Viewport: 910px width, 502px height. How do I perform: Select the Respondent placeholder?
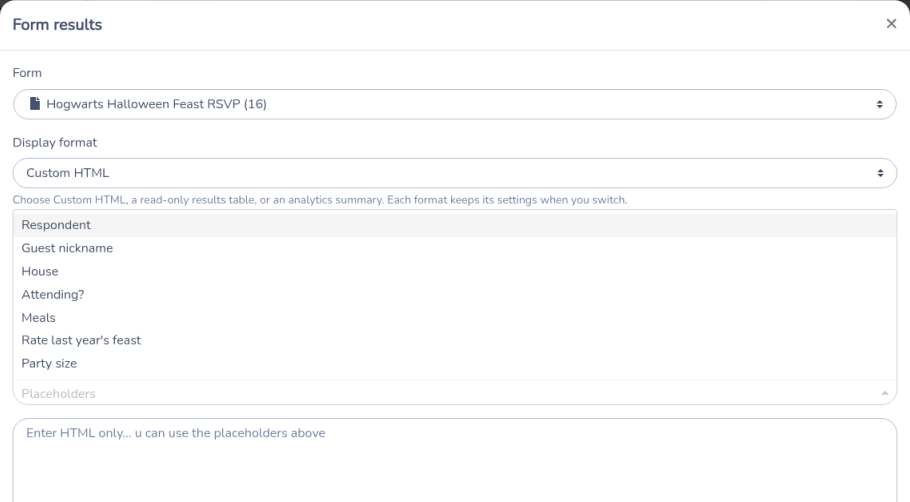(x=454, y=225)
